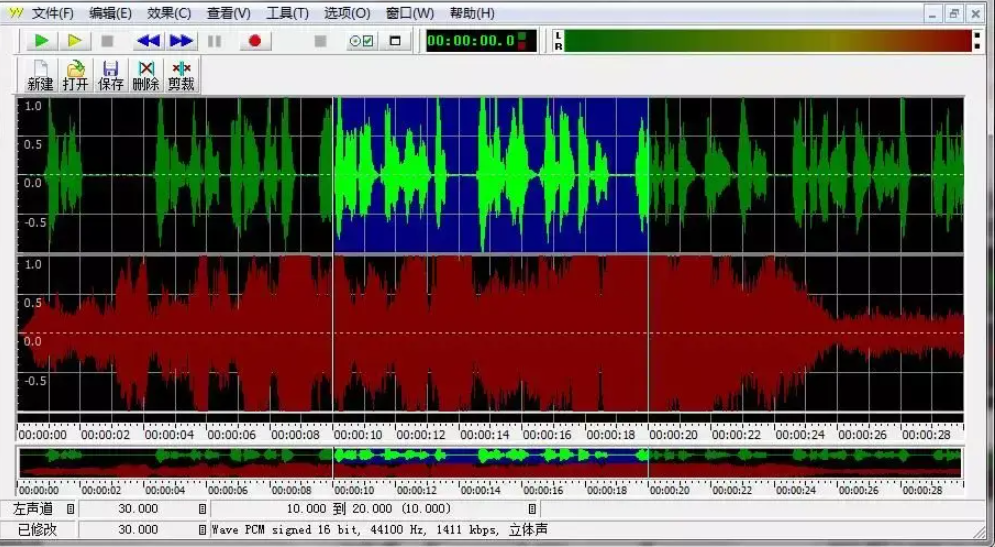
Task: Toggle the small window view button beside the timer
Action: pos(395,41)
